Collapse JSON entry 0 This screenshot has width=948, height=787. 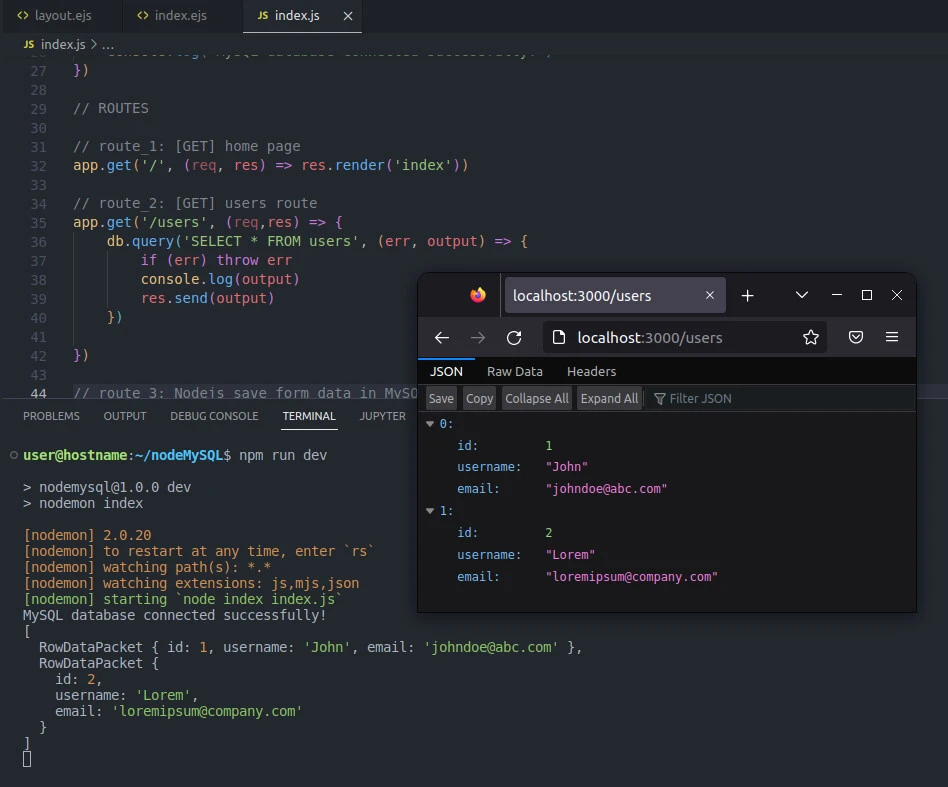pyautogui.click(x=431, y=424)
